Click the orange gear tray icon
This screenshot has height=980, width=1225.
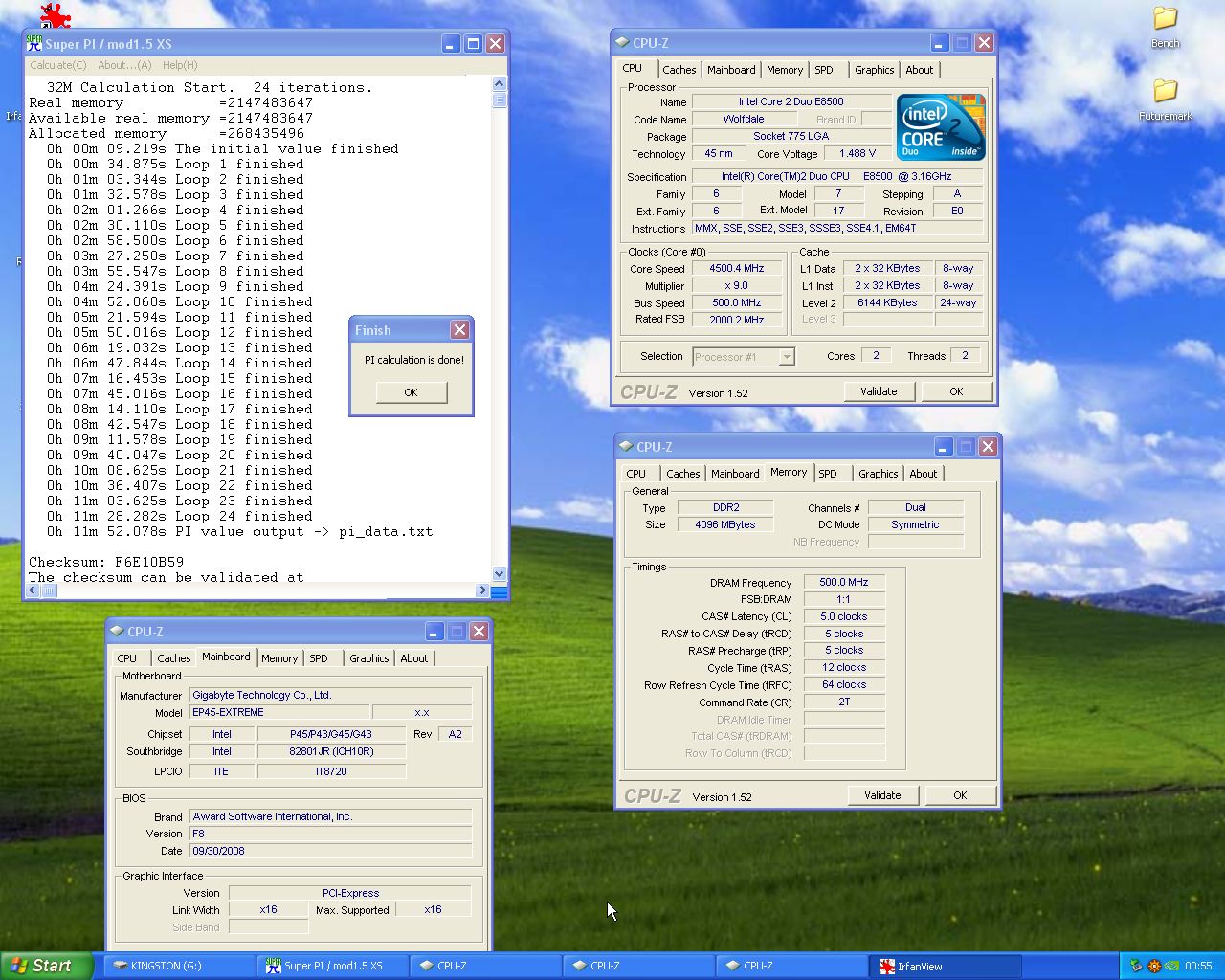pos(1153,966)
